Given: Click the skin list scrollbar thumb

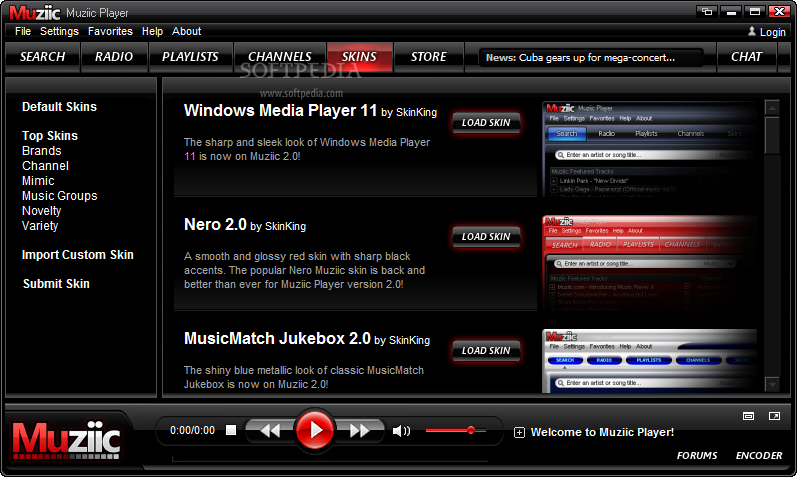Looking at the screenshot, I should (x=772, y=135).
